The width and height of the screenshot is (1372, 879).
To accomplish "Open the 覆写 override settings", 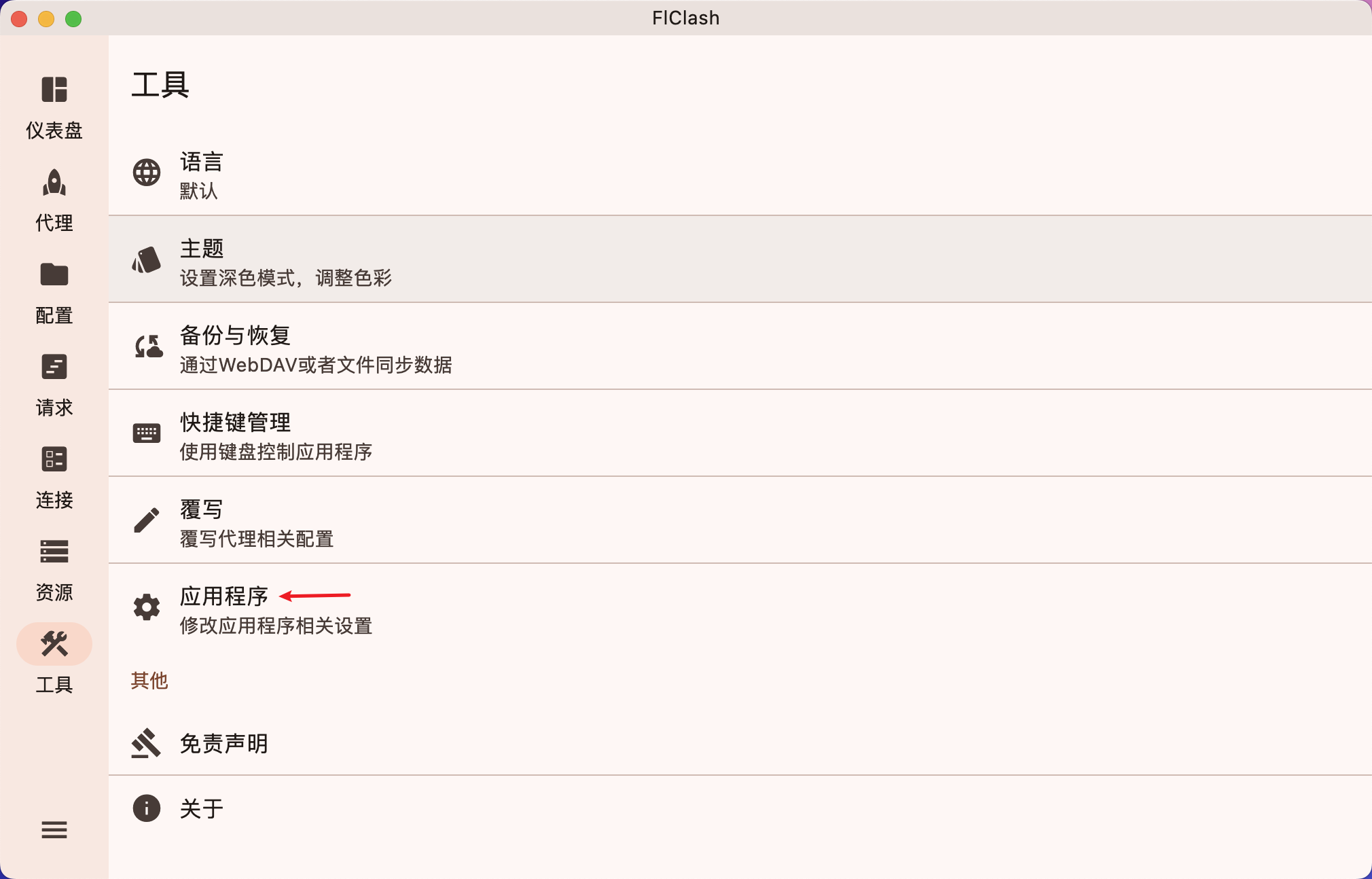I will [740, 520].
